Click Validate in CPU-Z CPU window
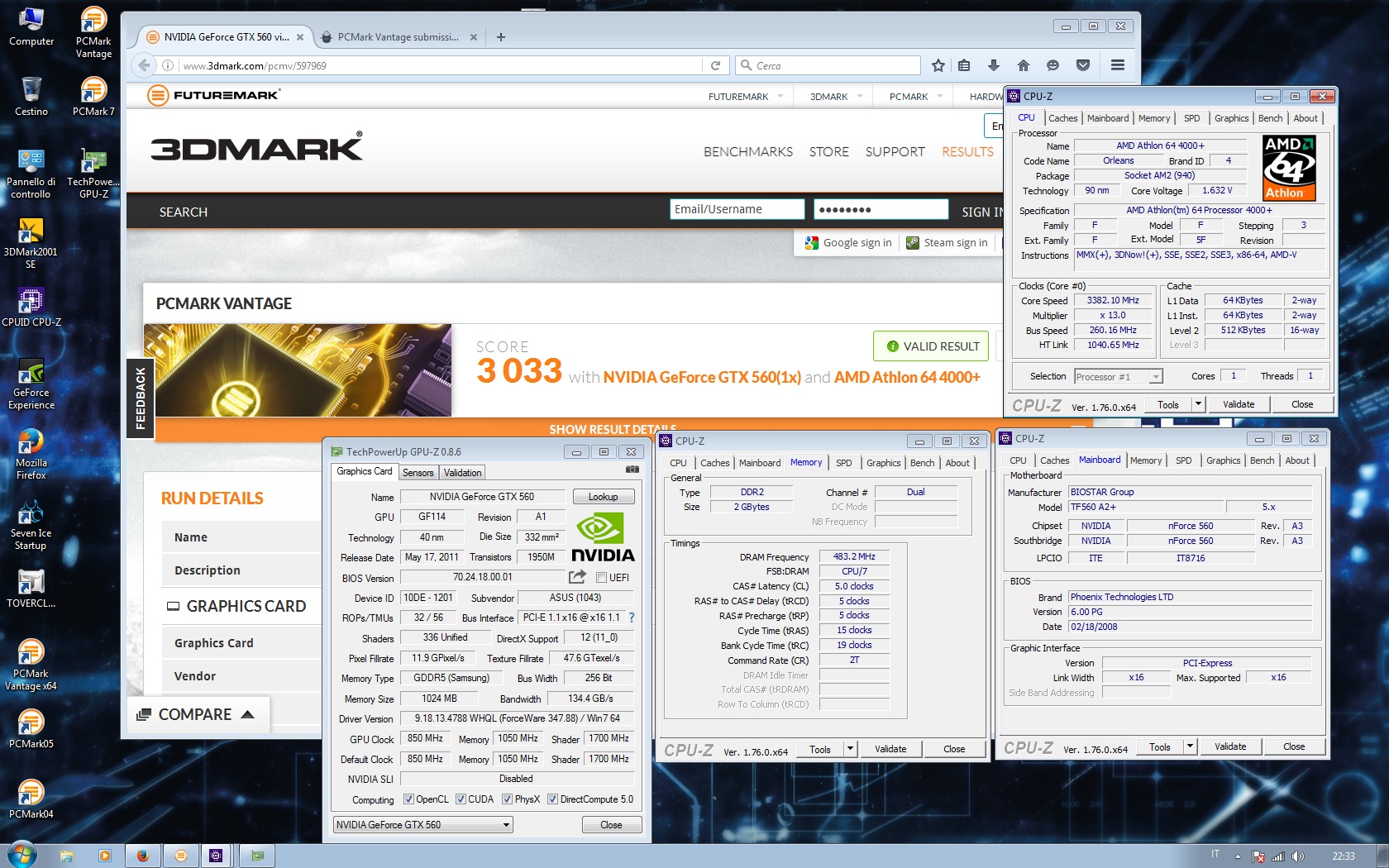This screenshot has width=1389, height=868. pyautogui.click(x=1239, y=404)
